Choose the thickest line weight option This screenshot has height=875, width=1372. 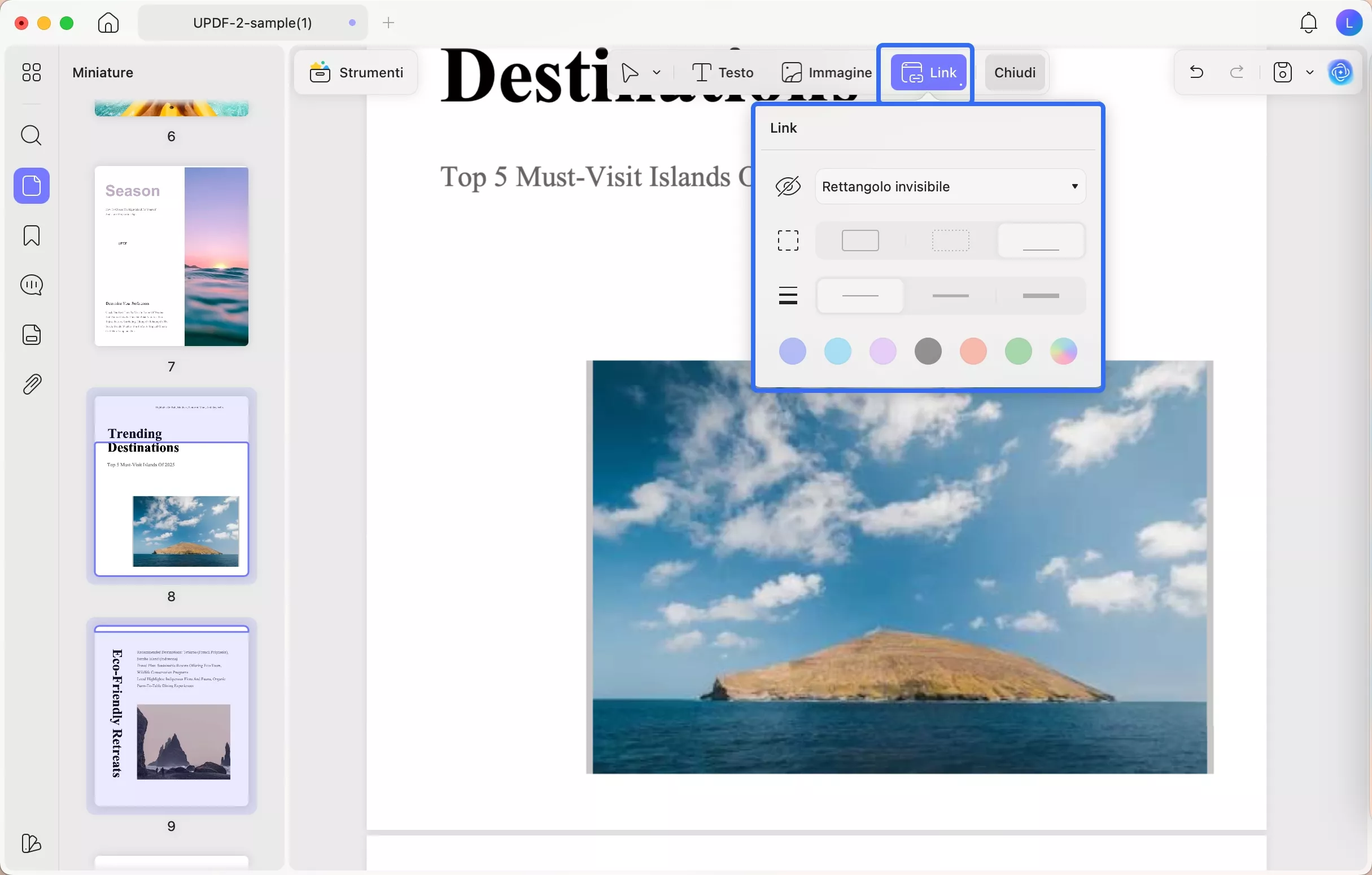coord(1041,296)
